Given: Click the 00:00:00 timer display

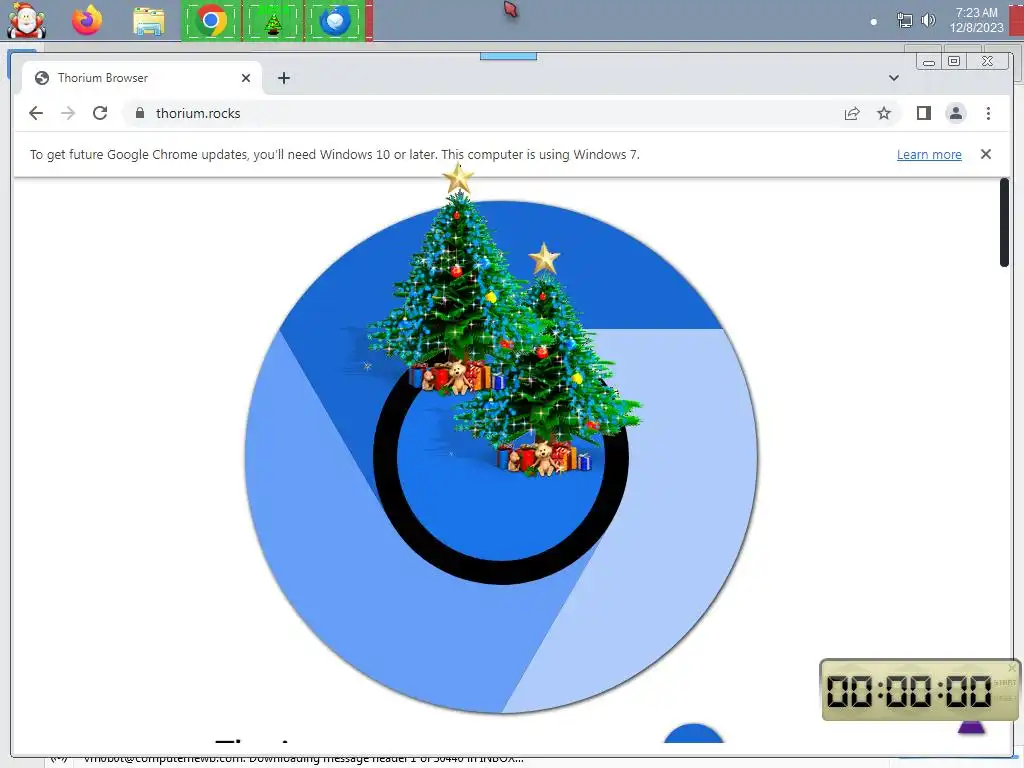Looking at the screenshot, I should 908,691.
